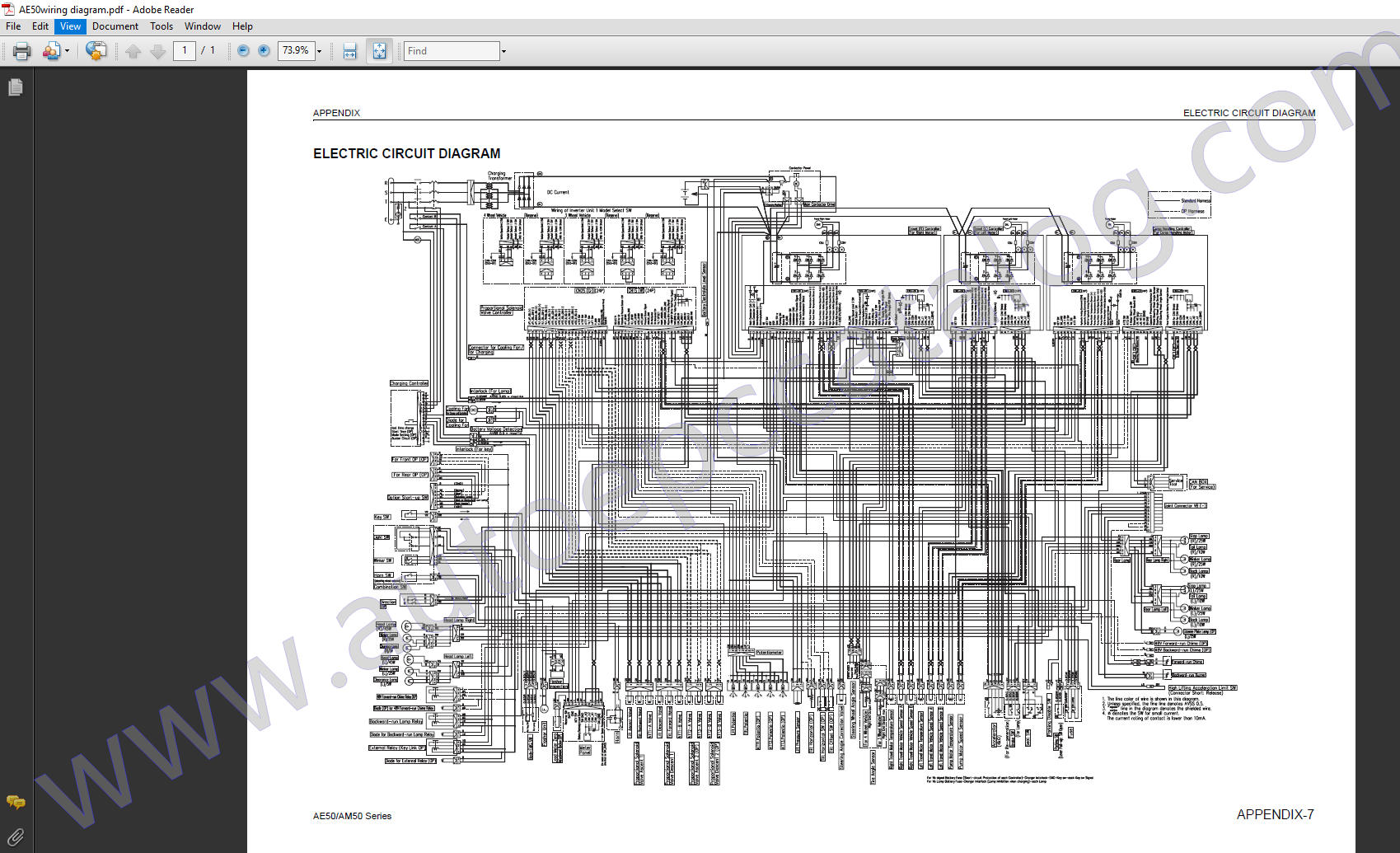Viewport: 1400px width, 853px height.
Task: Open the Document menu
Action: pyautogui.click(x=115, y=26)
